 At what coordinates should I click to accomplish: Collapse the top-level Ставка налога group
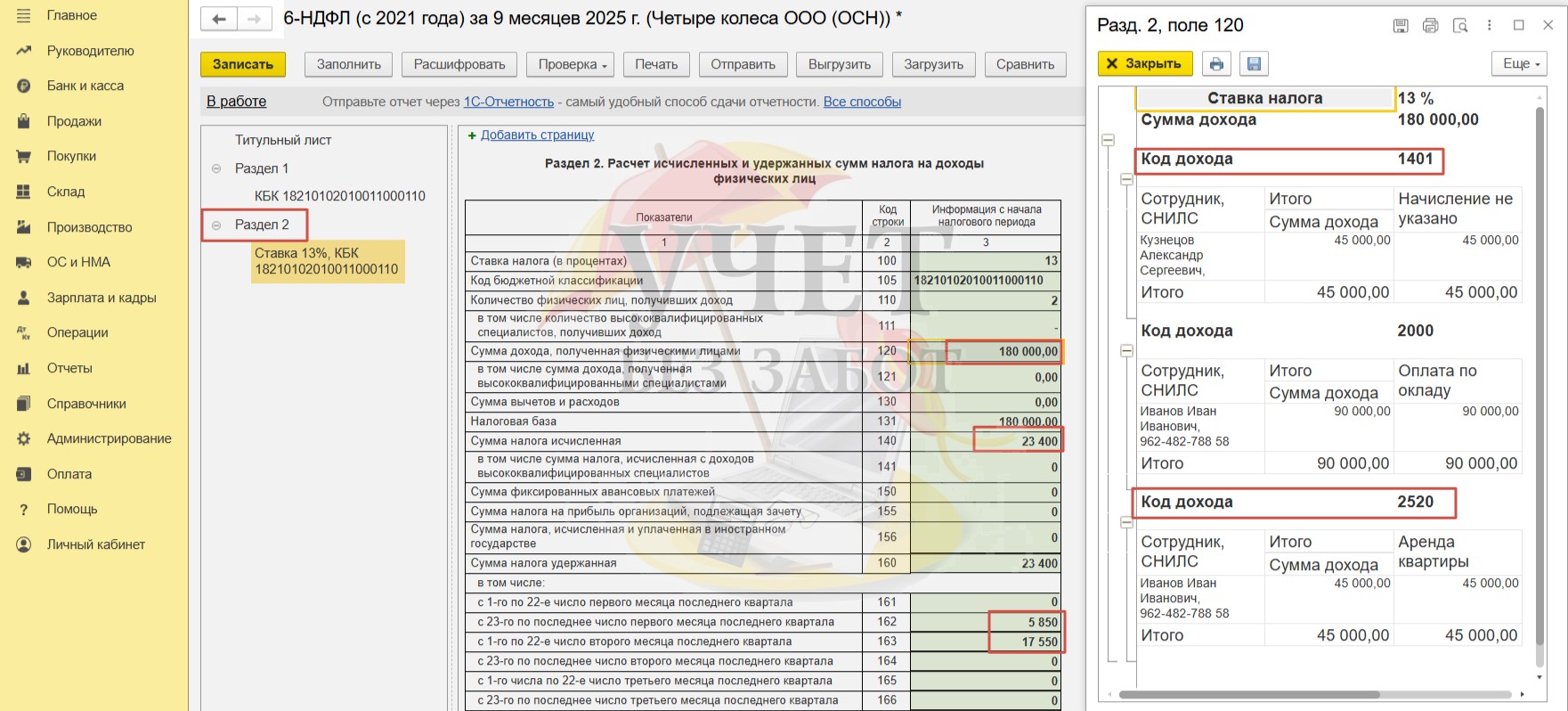(x=1109, y=140)
